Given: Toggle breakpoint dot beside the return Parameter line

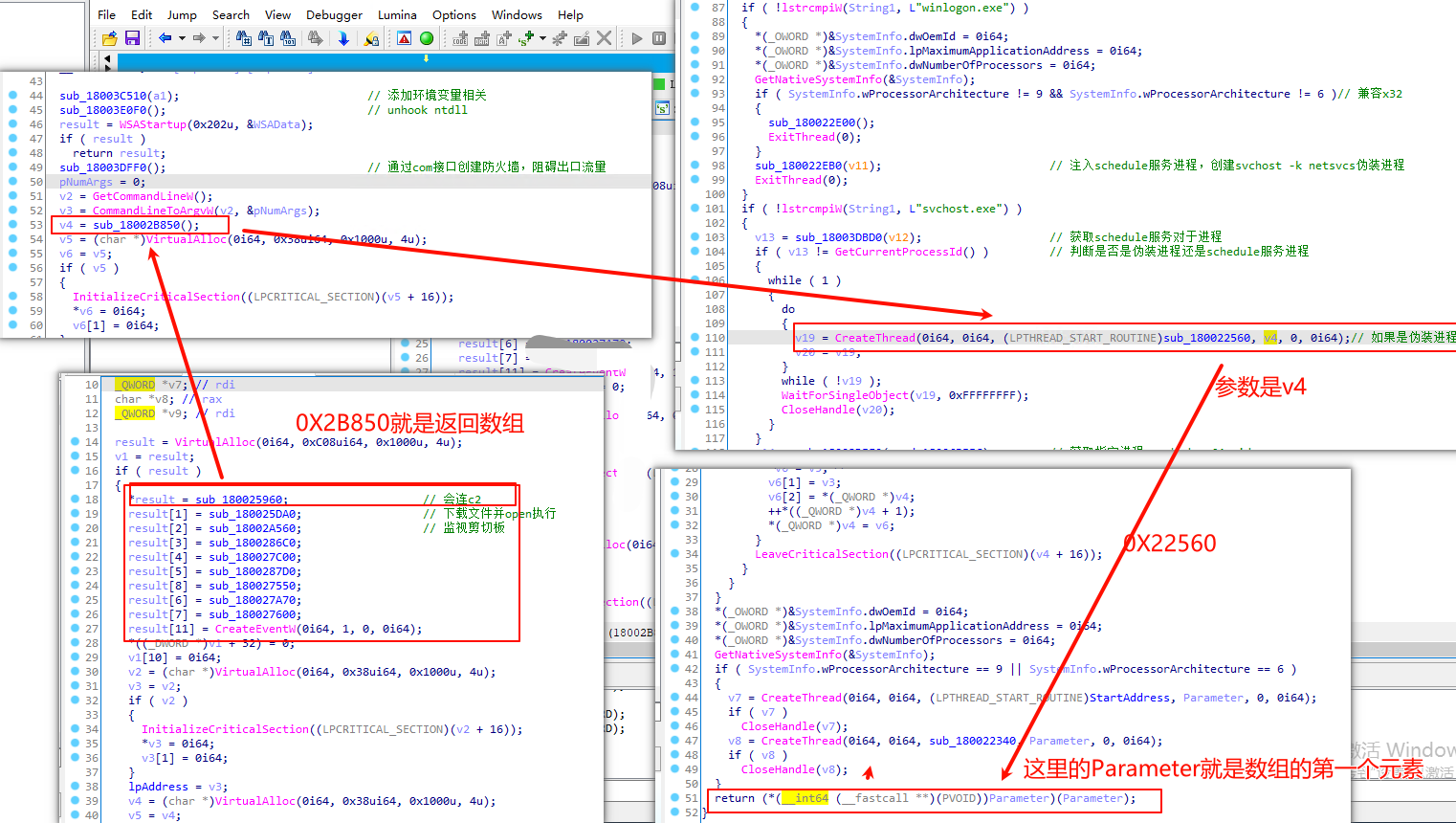Looking at the screenshot, I should click(675, 798).
